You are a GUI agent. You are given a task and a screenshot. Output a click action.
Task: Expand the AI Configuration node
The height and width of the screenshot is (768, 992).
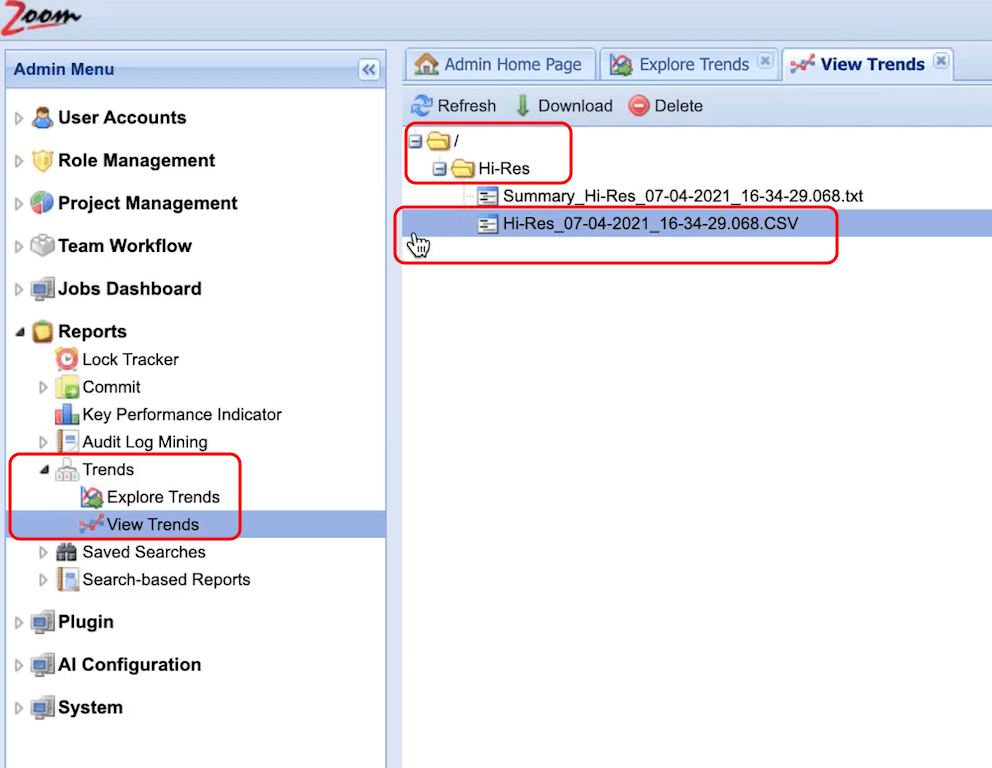coord(19,666)
